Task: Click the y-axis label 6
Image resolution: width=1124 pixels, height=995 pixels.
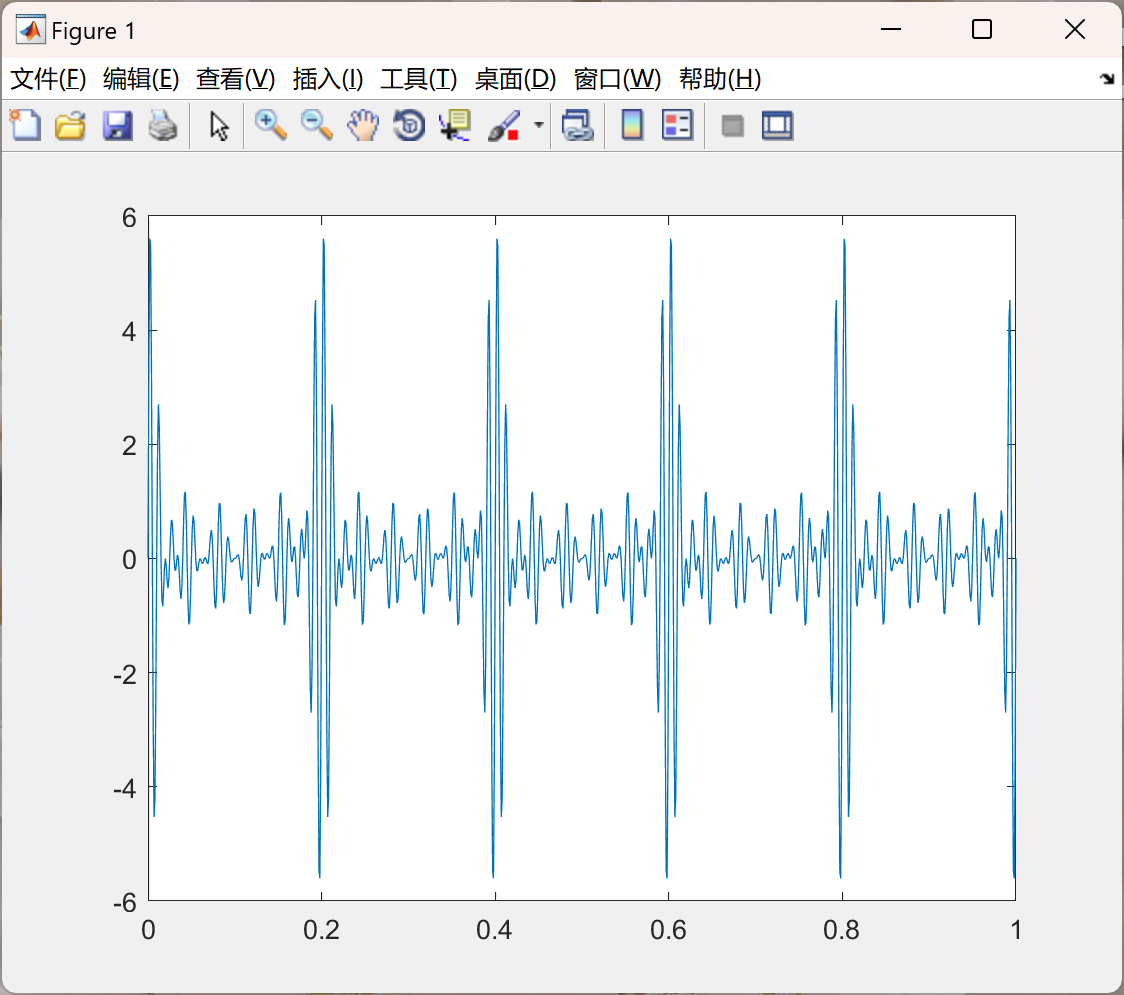Action: pyautogui.click(x=129, y=218)
